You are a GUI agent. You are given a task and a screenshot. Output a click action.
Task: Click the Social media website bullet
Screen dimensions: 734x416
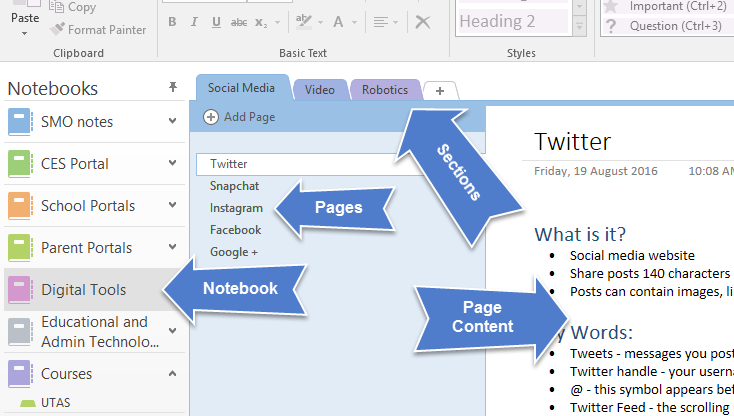[x=632, y=255]
